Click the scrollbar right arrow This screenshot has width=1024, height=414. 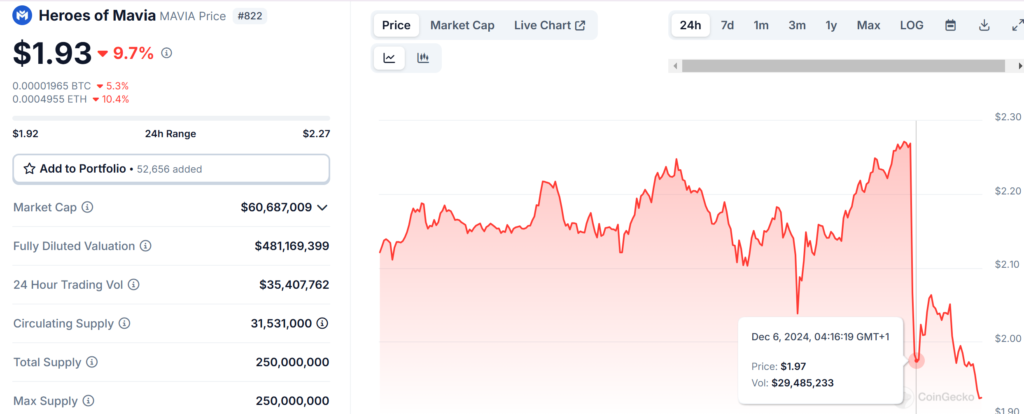[1018, 66]
